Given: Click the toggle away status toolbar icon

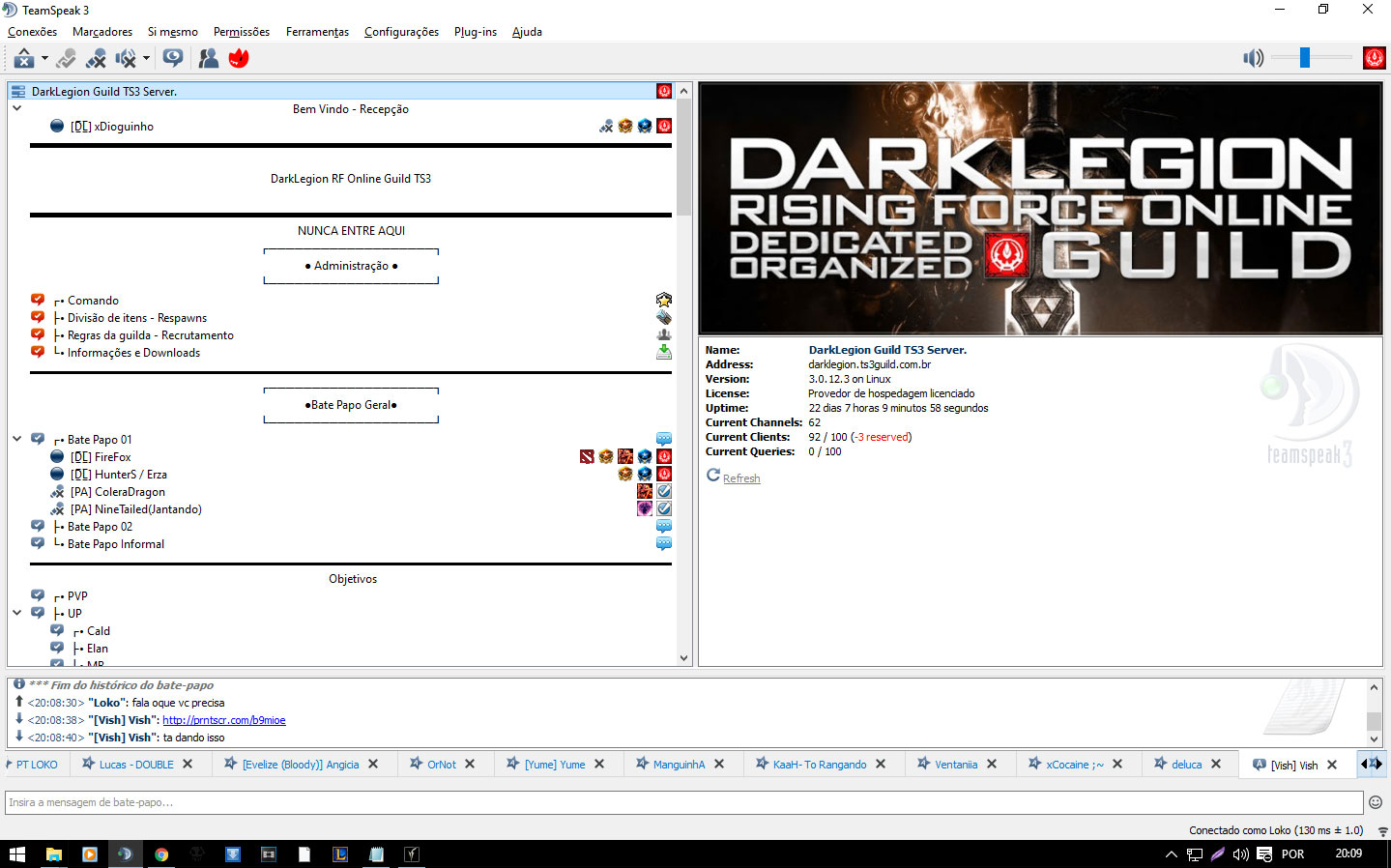Looking at the screenshot, I should click(x=66, y=59).
